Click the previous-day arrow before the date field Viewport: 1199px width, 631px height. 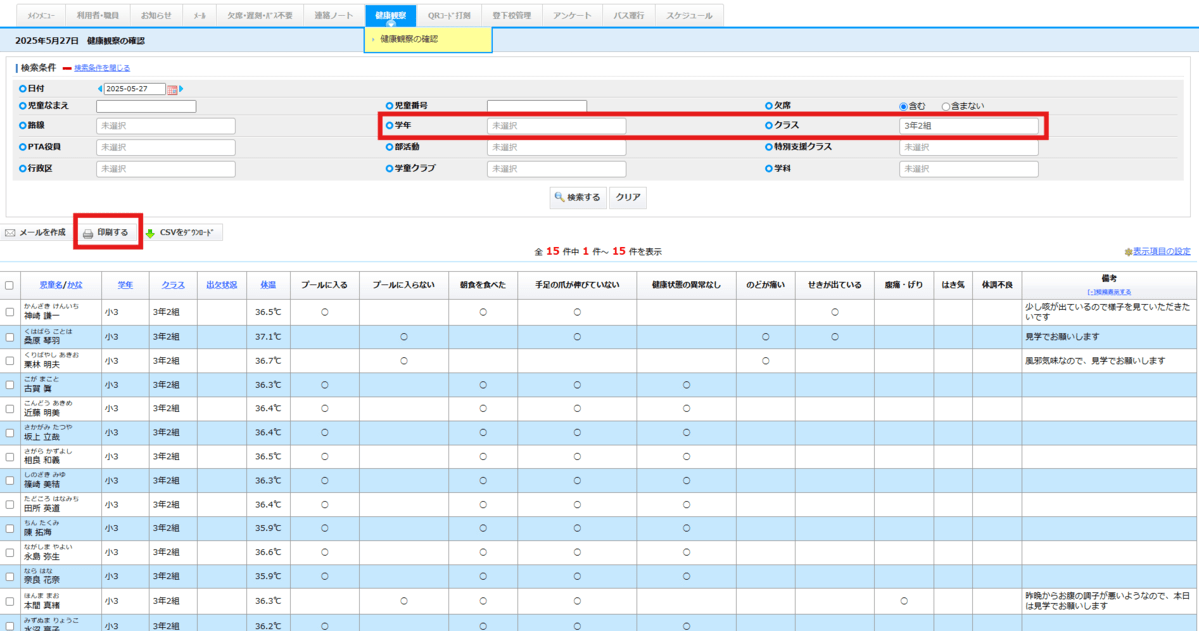[x=100, y=89]
